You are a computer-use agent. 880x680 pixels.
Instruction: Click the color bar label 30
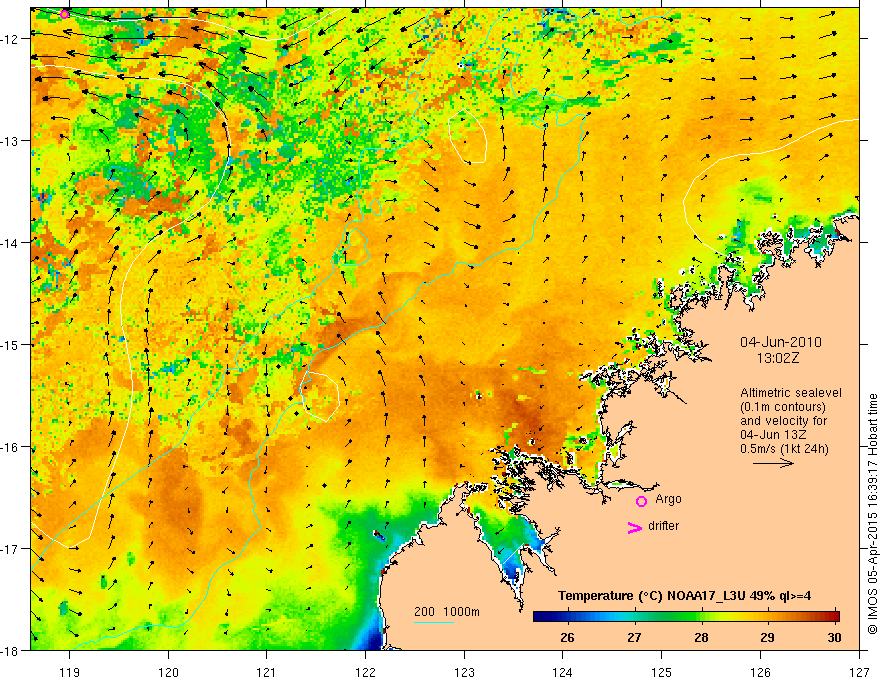(834, 637)
